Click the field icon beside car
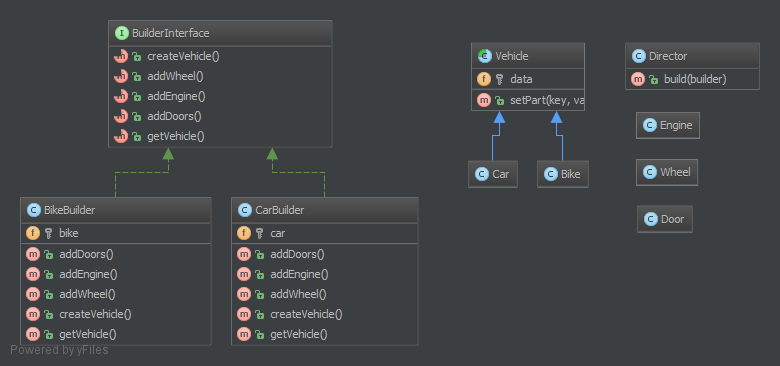 pos(244,233)
